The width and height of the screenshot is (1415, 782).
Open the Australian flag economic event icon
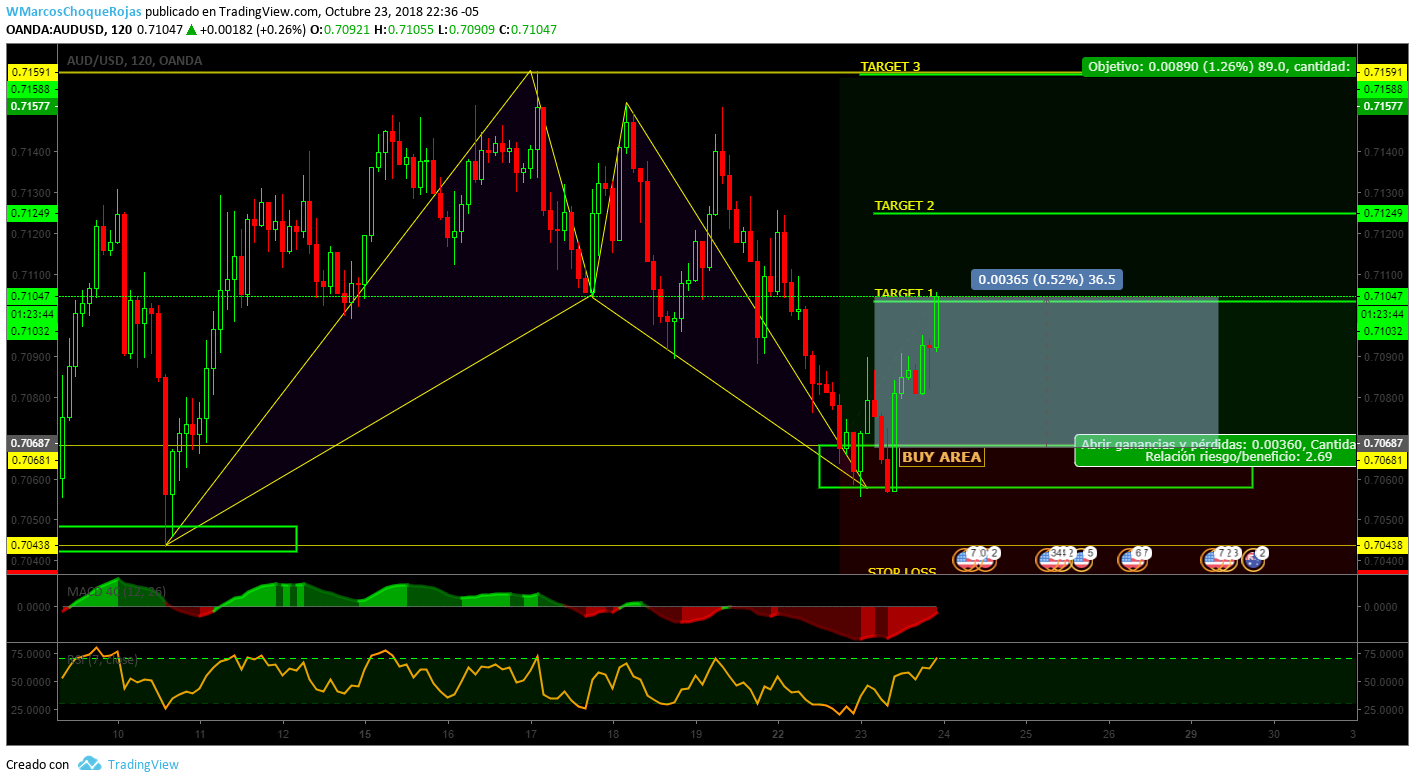pos(1252,560)
